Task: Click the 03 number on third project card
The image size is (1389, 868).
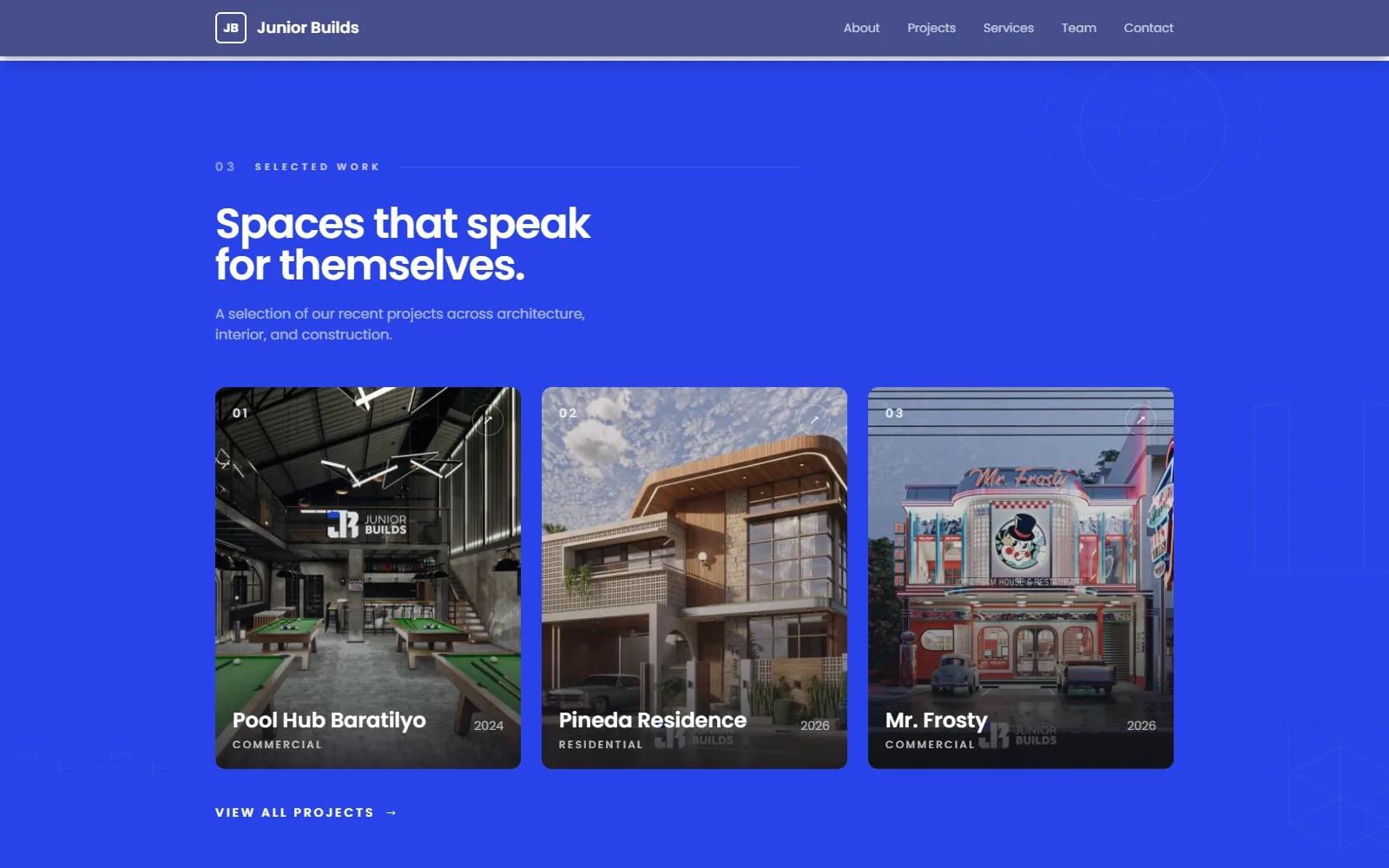Action: pyautogui.click(x=894, y=413)
